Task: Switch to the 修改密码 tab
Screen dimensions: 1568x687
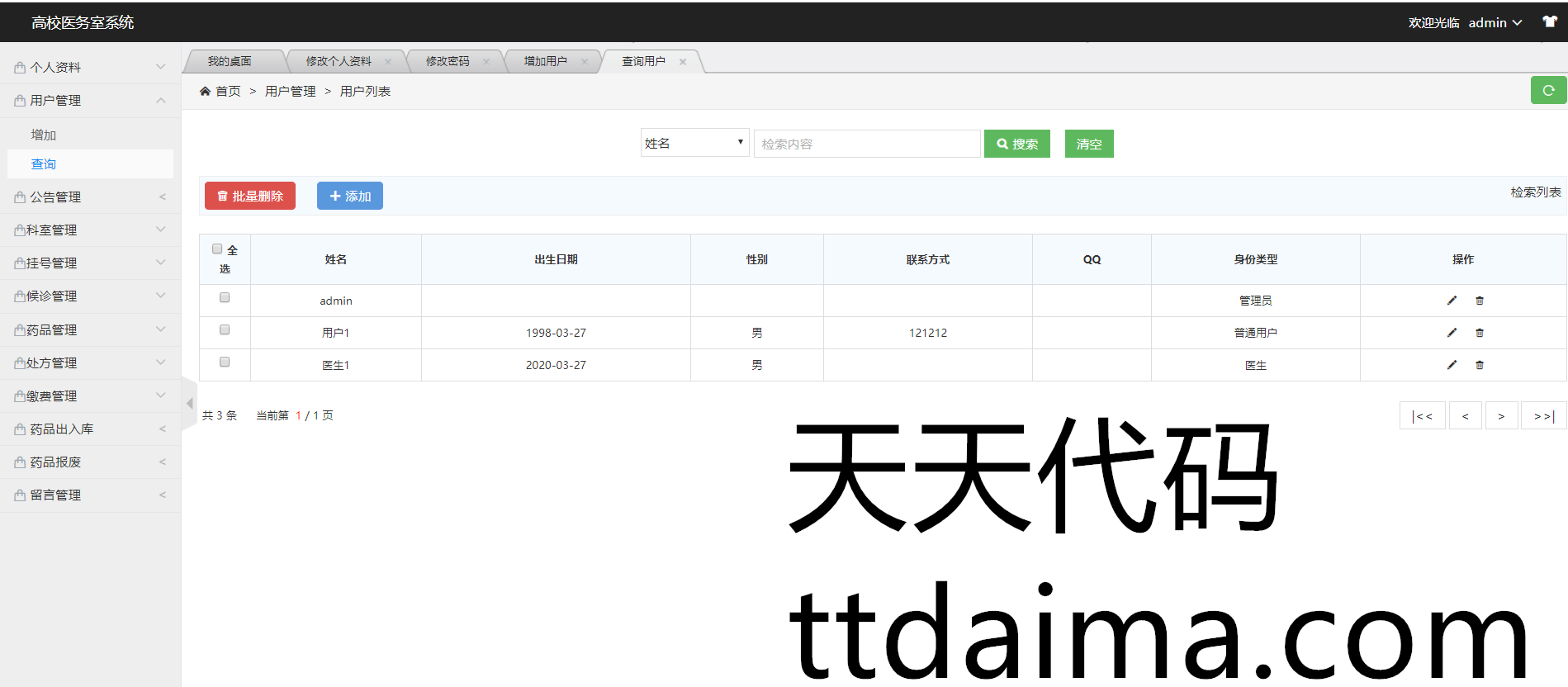Action: tap(448, 61)
